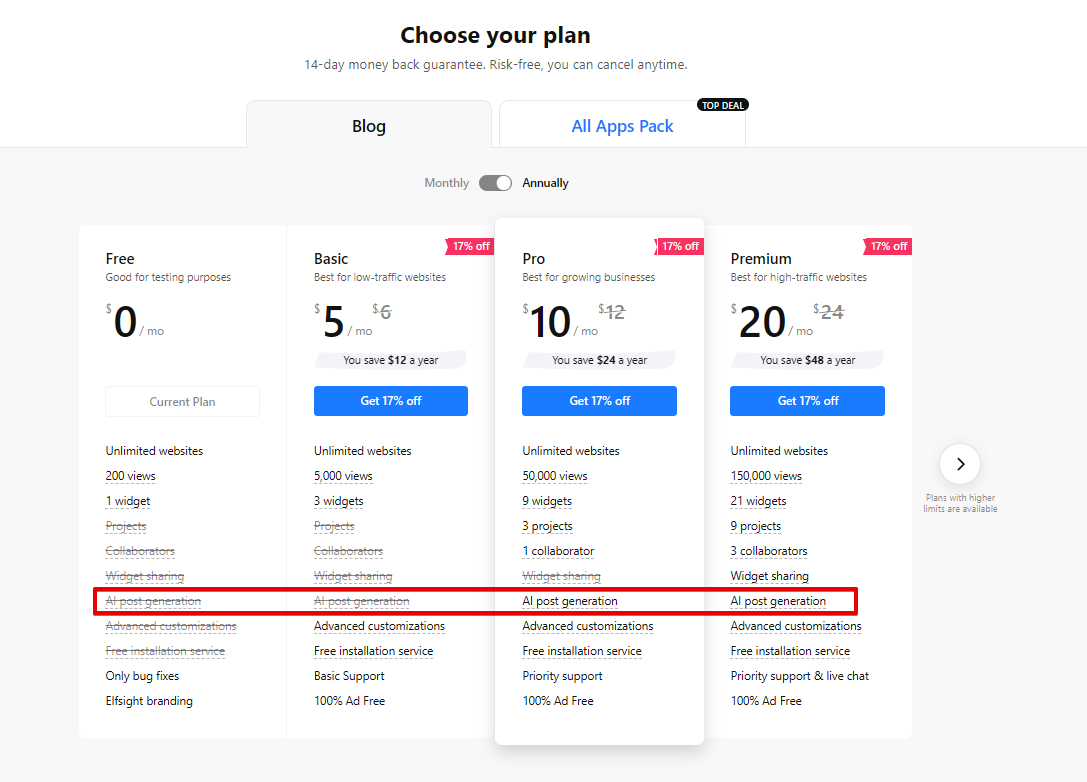The width and height of the screenshot is (1087, 782).
Task: Click the next plans arrow button
Action: 960,464
